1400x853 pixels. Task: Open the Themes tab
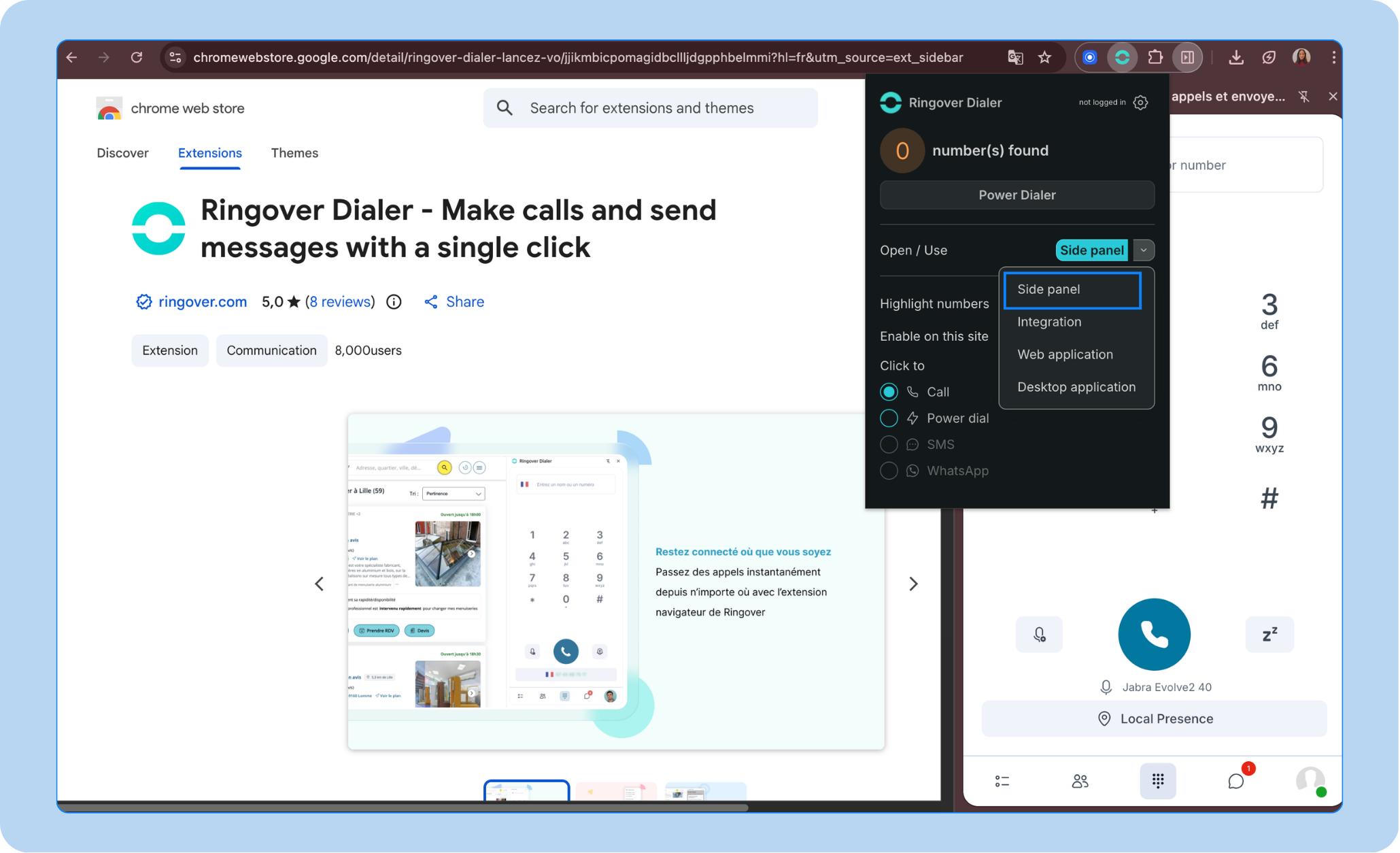(294, 153)
